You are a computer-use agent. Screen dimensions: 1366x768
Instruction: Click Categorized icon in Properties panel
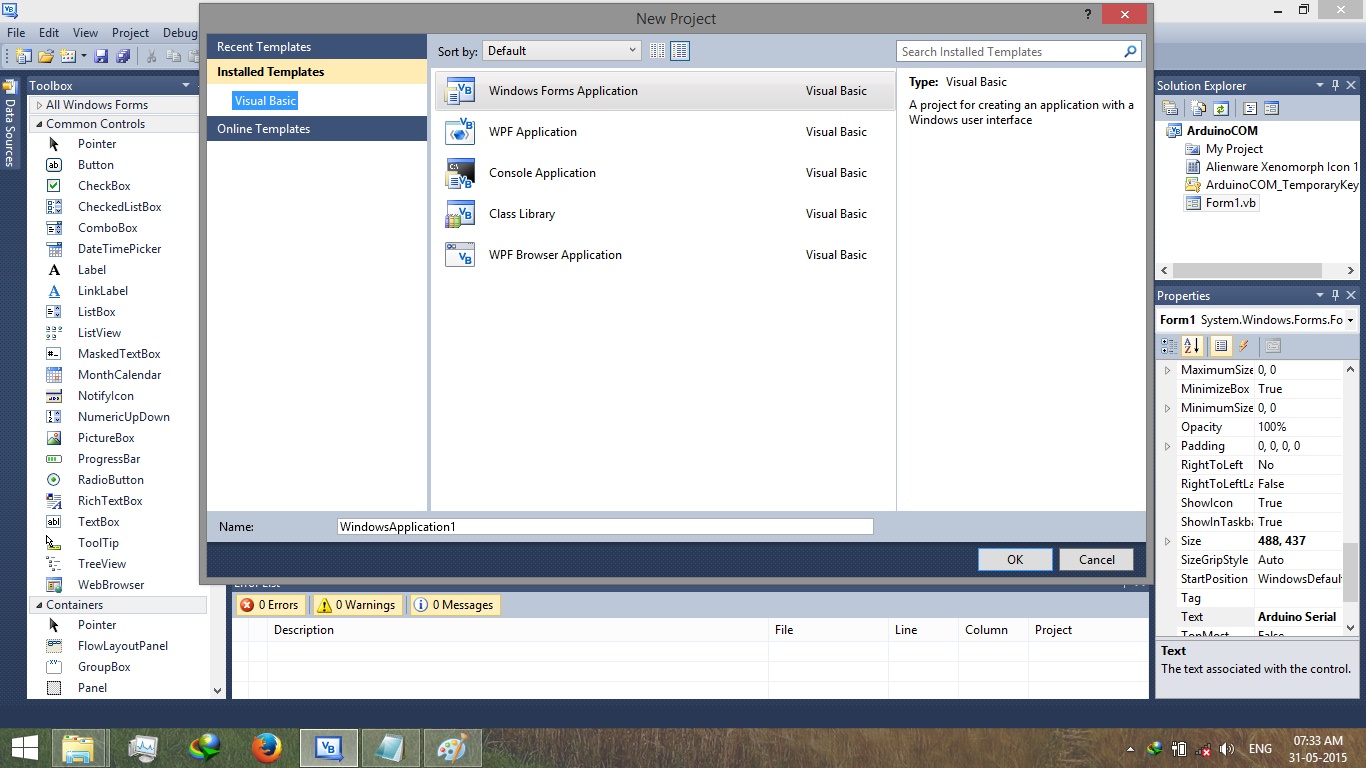1169,346
